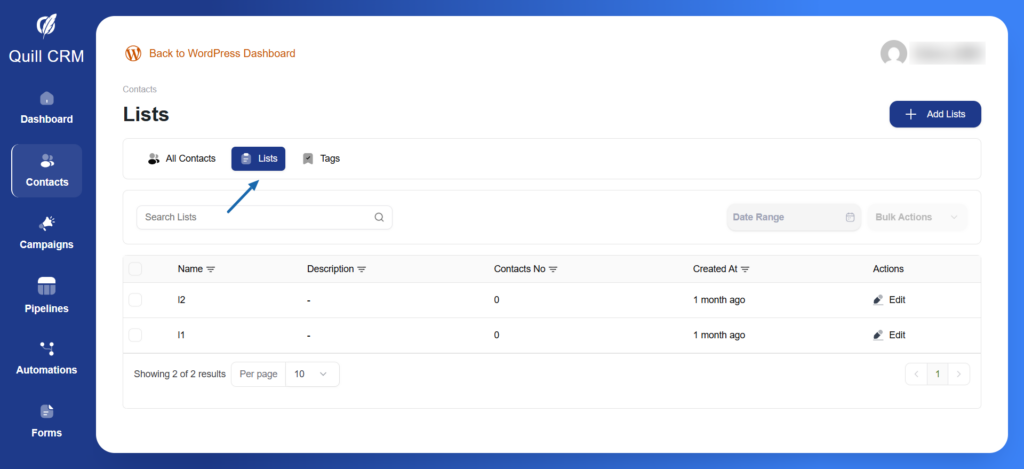Expand the per page count dropdown
Screen dimensions: 1024x469
click(311, 374)
